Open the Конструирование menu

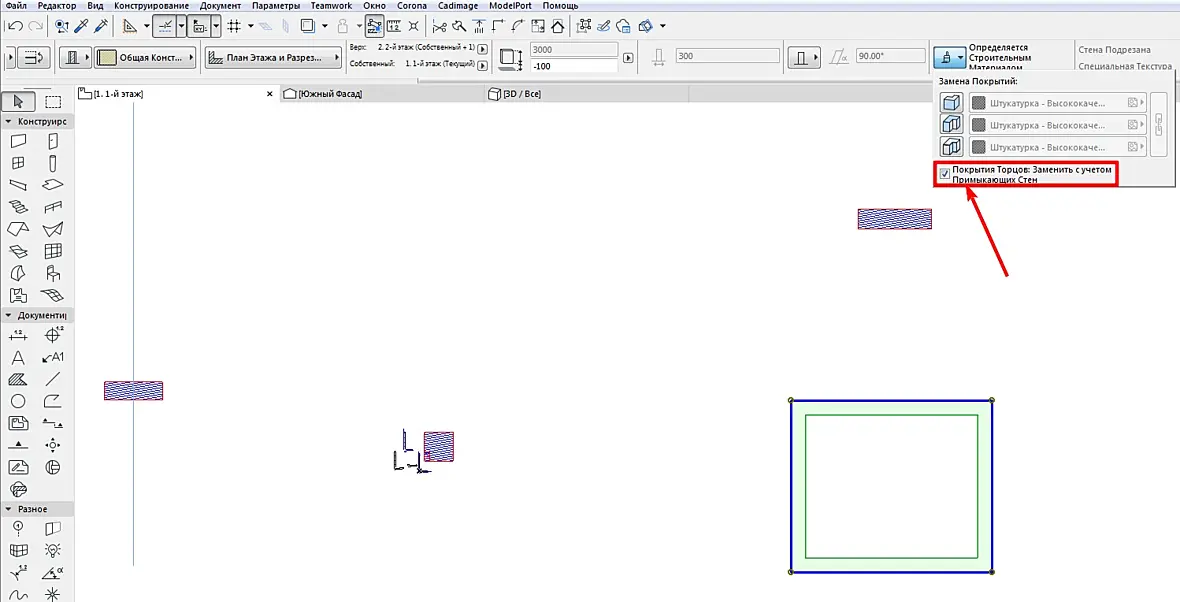[x=151, y=5]
